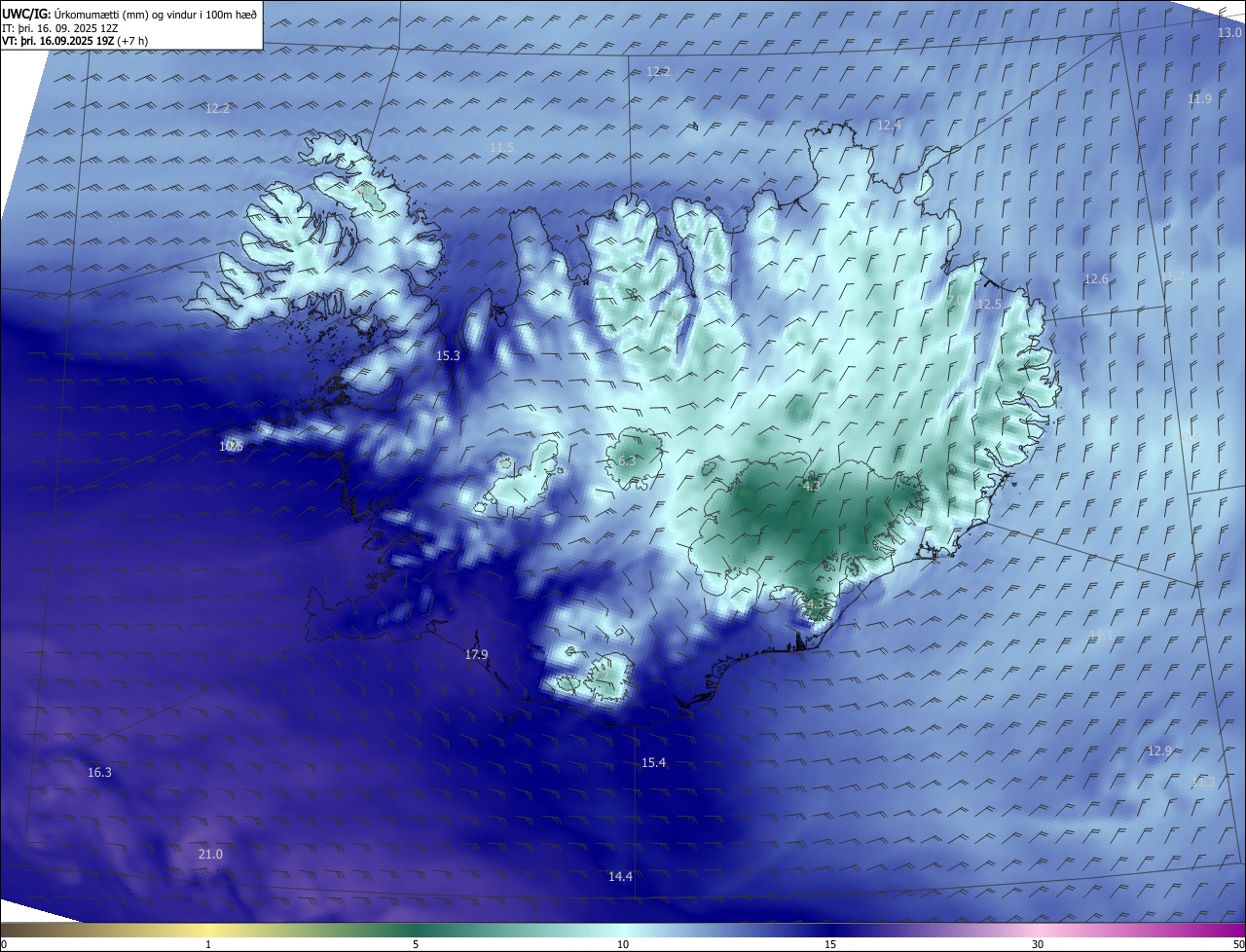Viewport: 1246px width, 952px height.
Task: Click the 30 tick on the color scale
Action: coord(1038,944)
